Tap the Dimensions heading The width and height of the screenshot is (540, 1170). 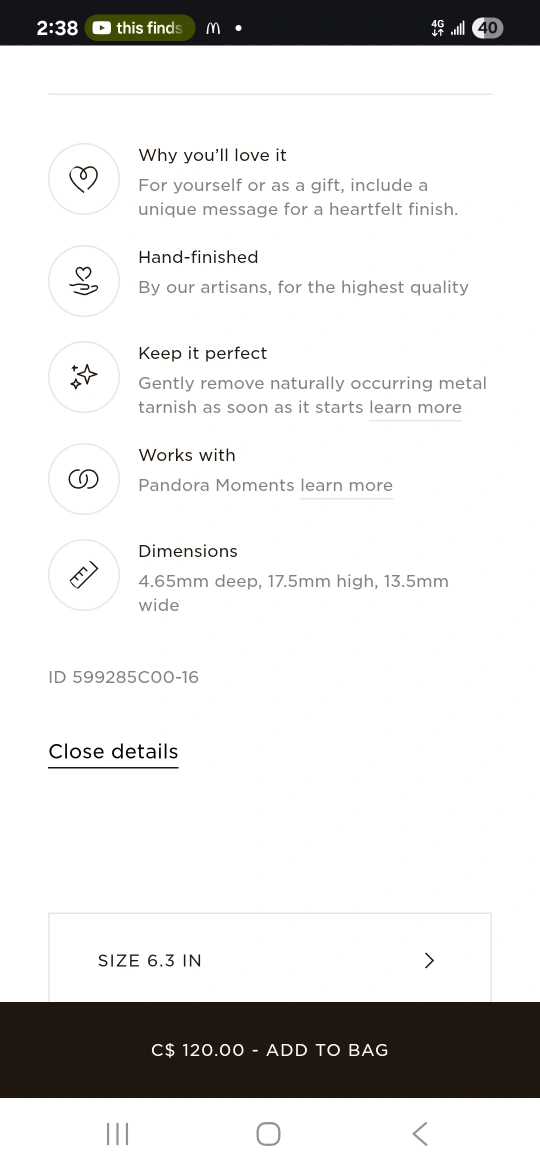coord(188,551)
